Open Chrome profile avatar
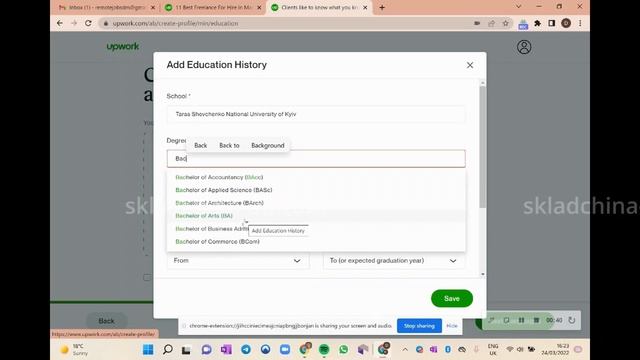The image size is (640, 360). point(566,23)
